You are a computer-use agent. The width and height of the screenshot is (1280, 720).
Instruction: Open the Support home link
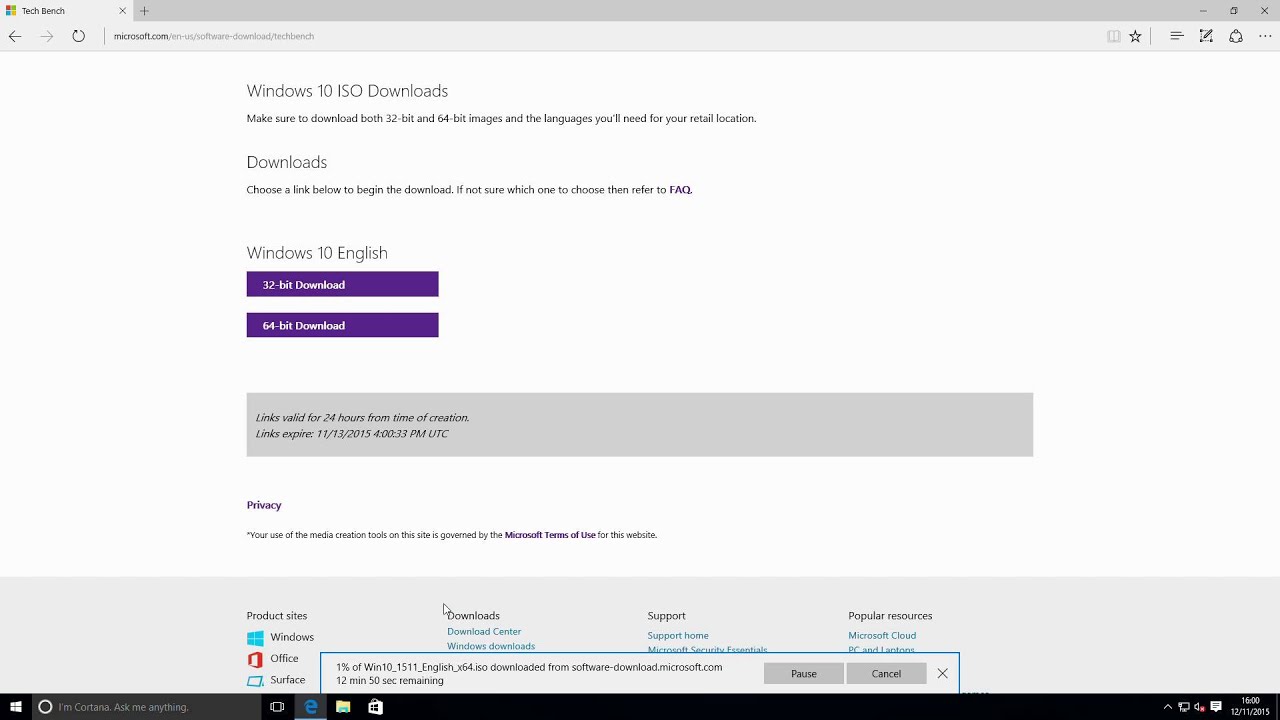point(678,636)
